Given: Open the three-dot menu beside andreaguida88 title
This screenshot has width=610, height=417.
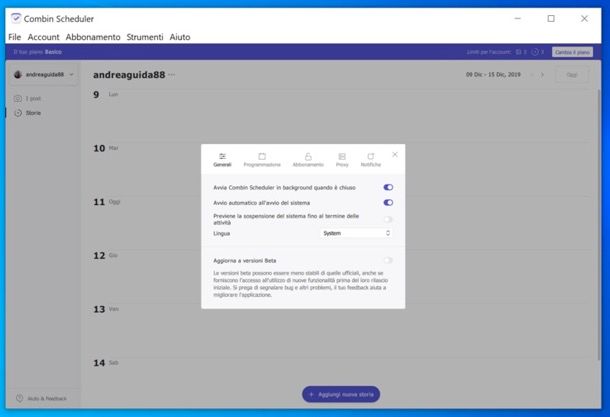Looking at the screenshot, I should [172, 75].
